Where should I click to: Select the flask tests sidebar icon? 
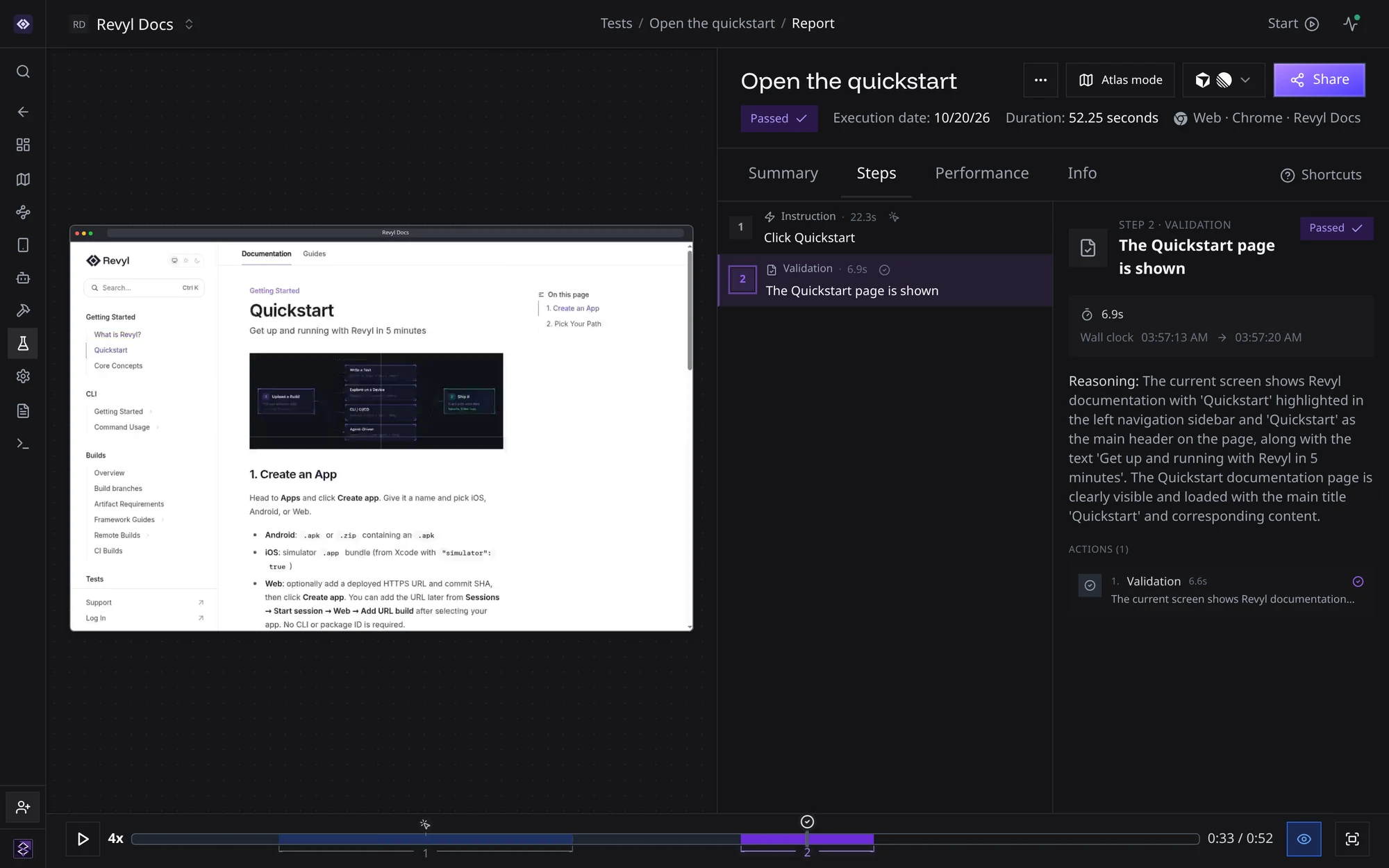23,343
